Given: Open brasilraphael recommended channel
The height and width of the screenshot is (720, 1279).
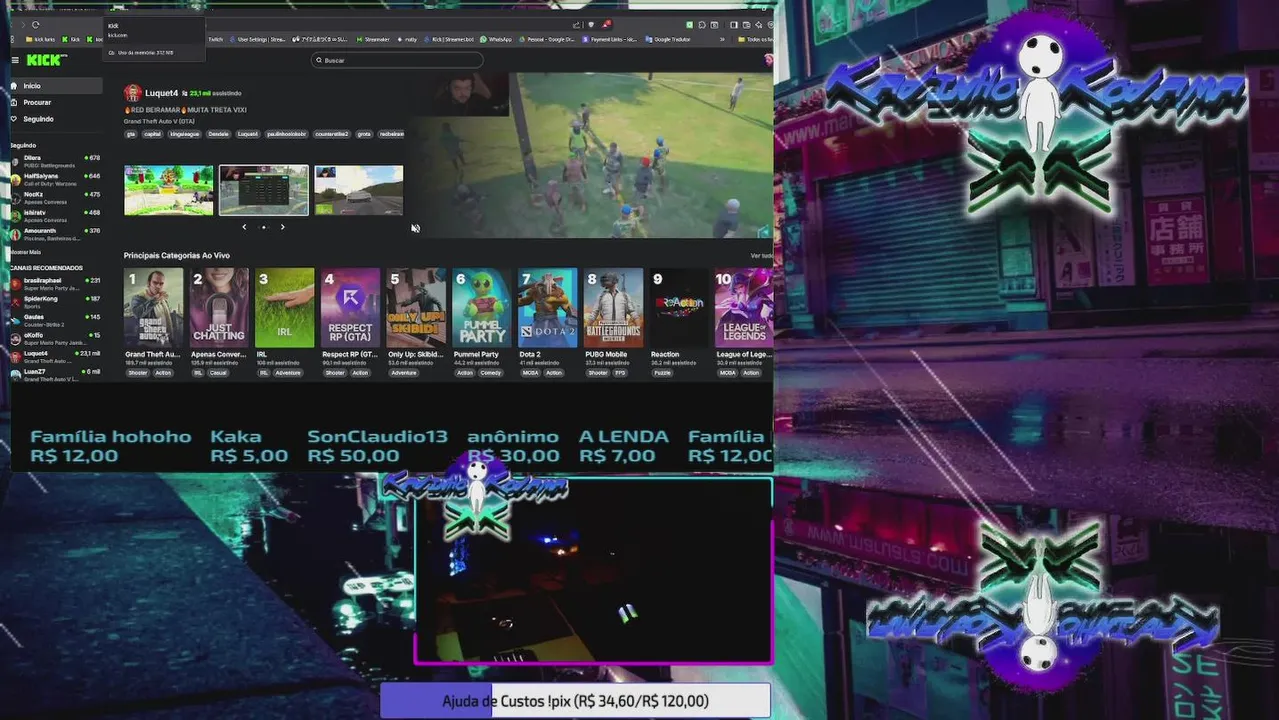Looking at the screenshot, I should pos(56,283).
